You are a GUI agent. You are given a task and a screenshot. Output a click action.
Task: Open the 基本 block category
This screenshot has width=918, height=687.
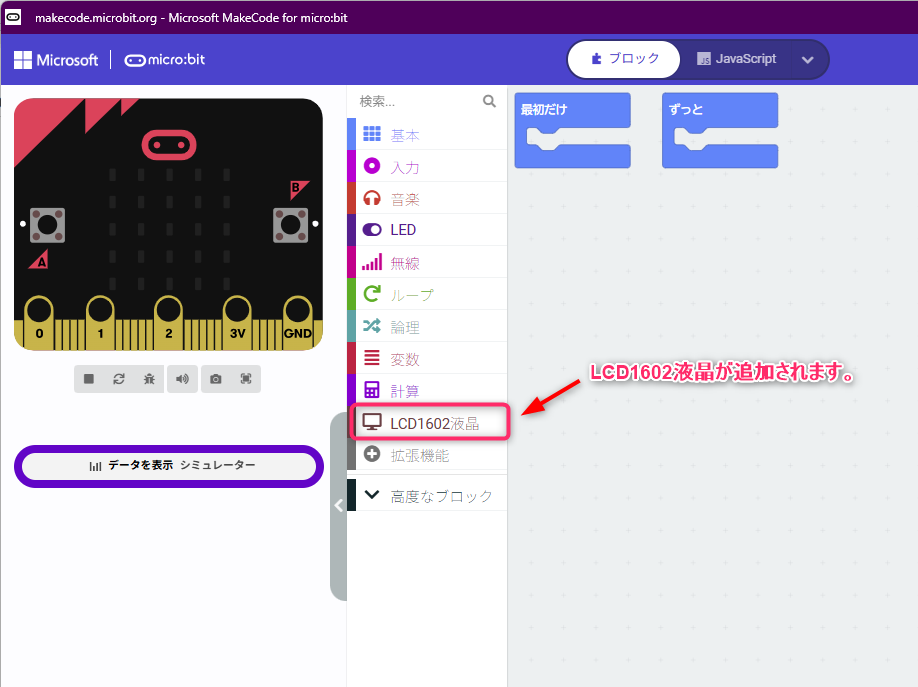427,134
